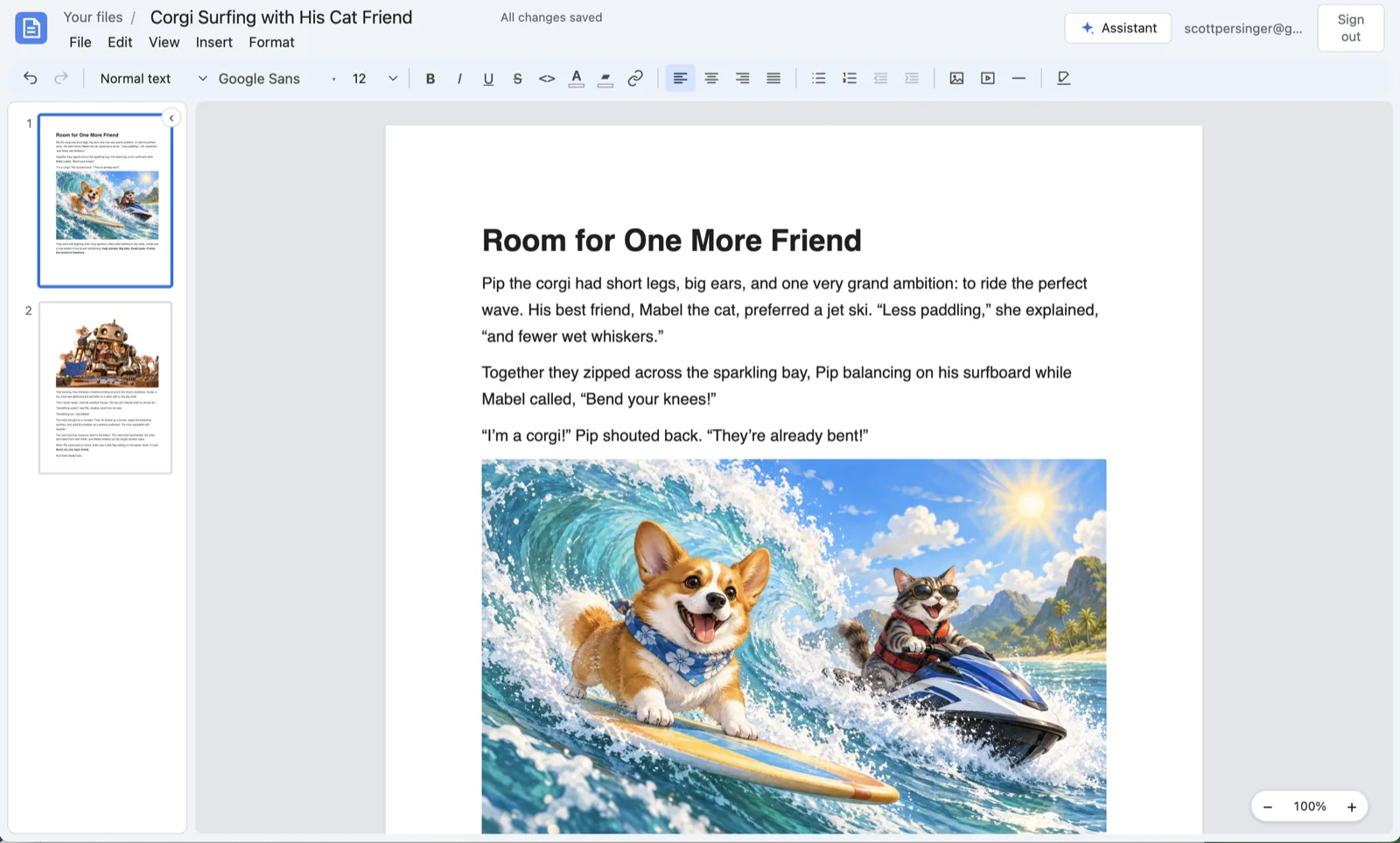Viewport: 1400px width, 843px height.
Task: Zoom out with the minus button
Action: [1267, 806]
